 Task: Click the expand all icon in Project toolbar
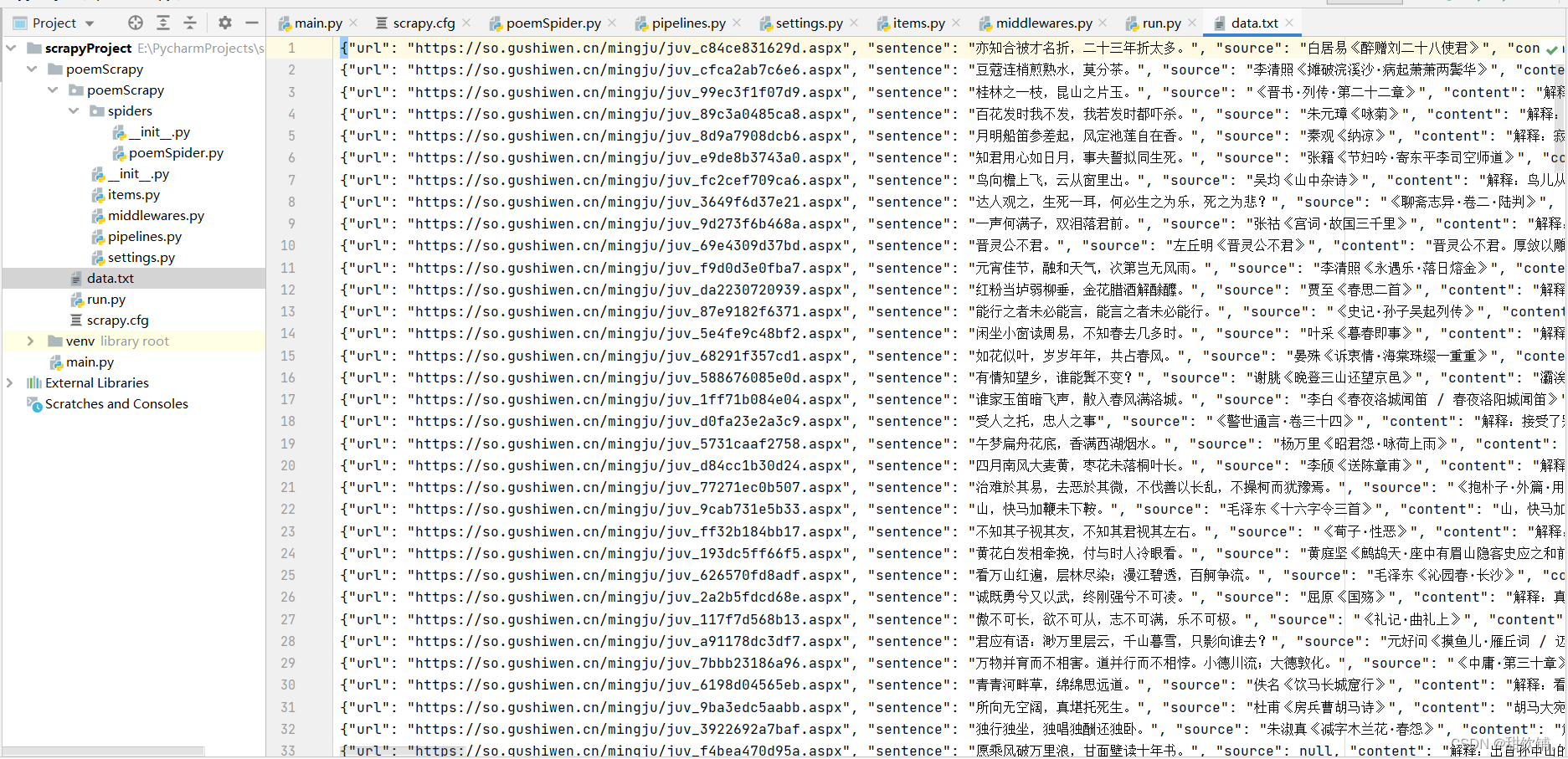click(163, 23)
